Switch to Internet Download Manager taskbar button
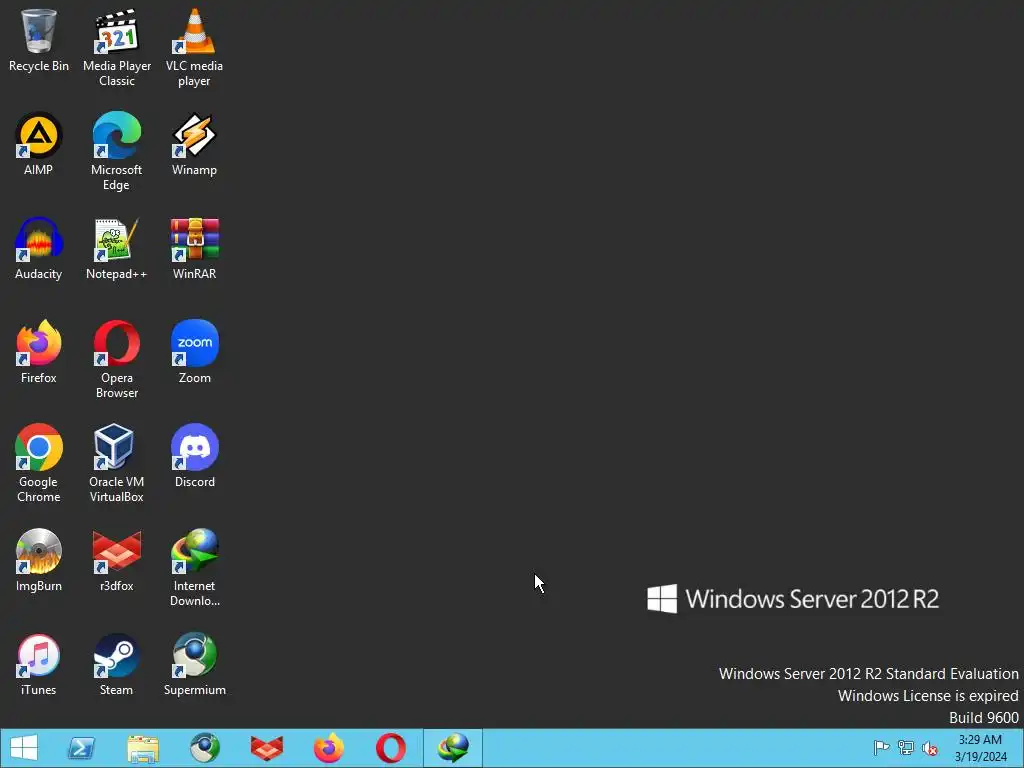The height and width of the screenshot is (768, 1024). pyautogui.click(x=453, y=748)
